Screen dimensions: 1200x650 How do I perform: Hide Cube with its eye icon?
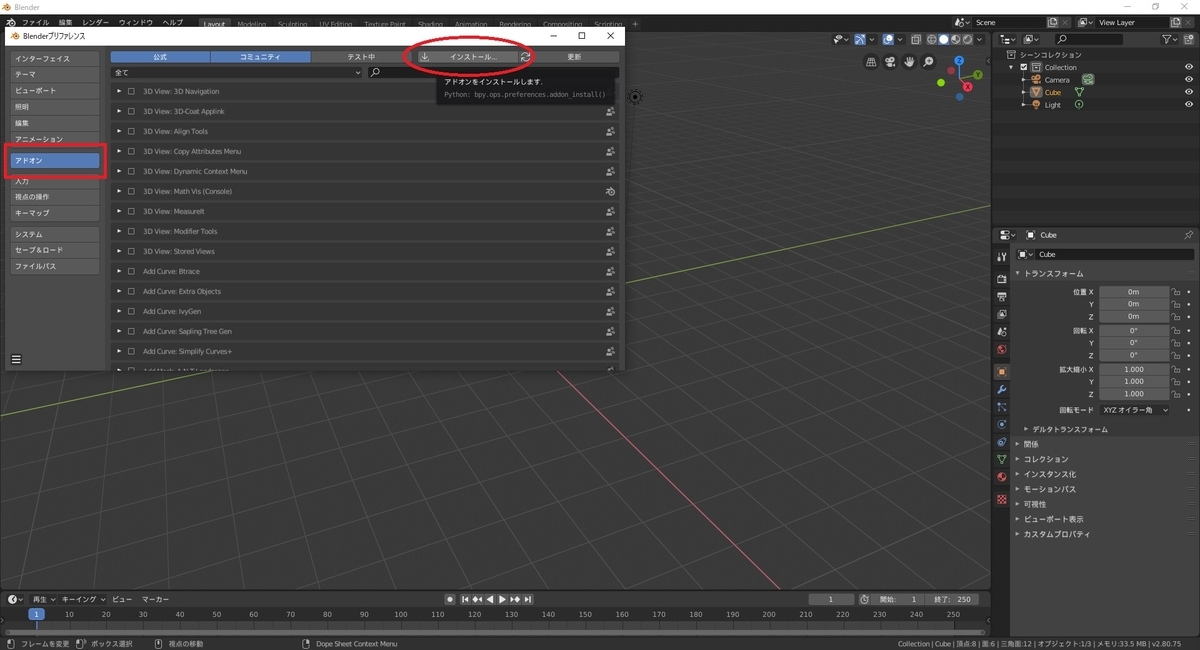coord(1189,92)
